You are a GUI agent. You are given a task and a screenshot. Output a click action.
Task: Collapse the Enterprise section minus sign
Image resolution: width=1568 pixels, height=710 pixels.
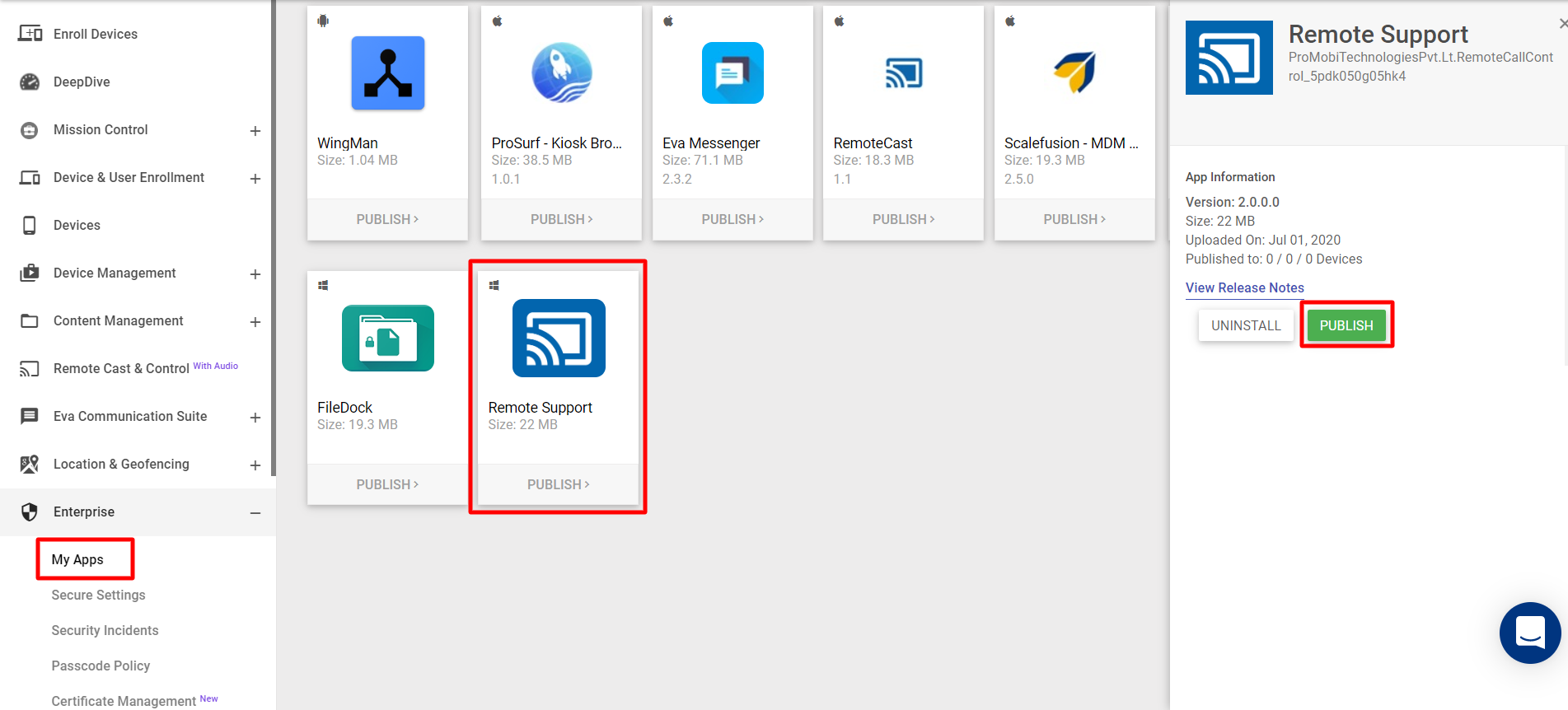pyautogui.click(x=255, y=513)
